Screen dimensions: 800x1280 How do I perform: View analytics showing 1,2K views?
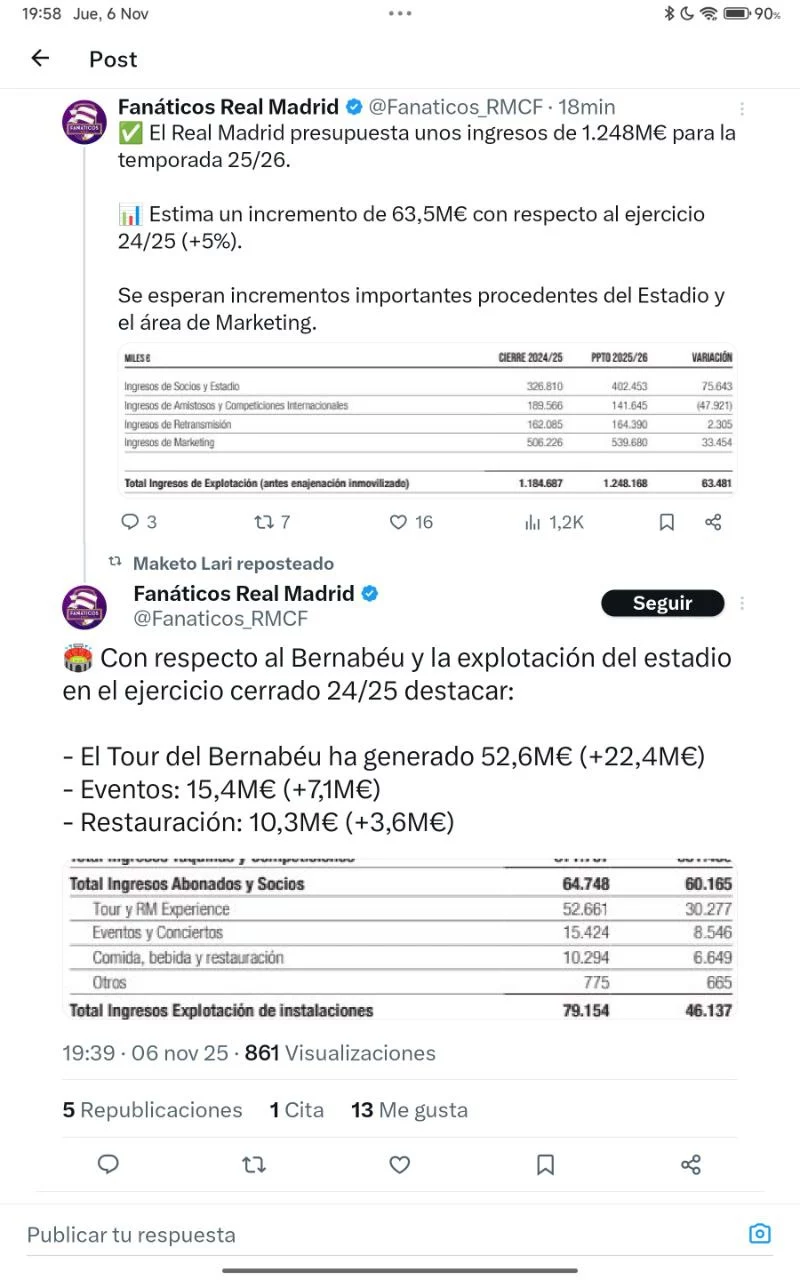[x=554, y=522]
